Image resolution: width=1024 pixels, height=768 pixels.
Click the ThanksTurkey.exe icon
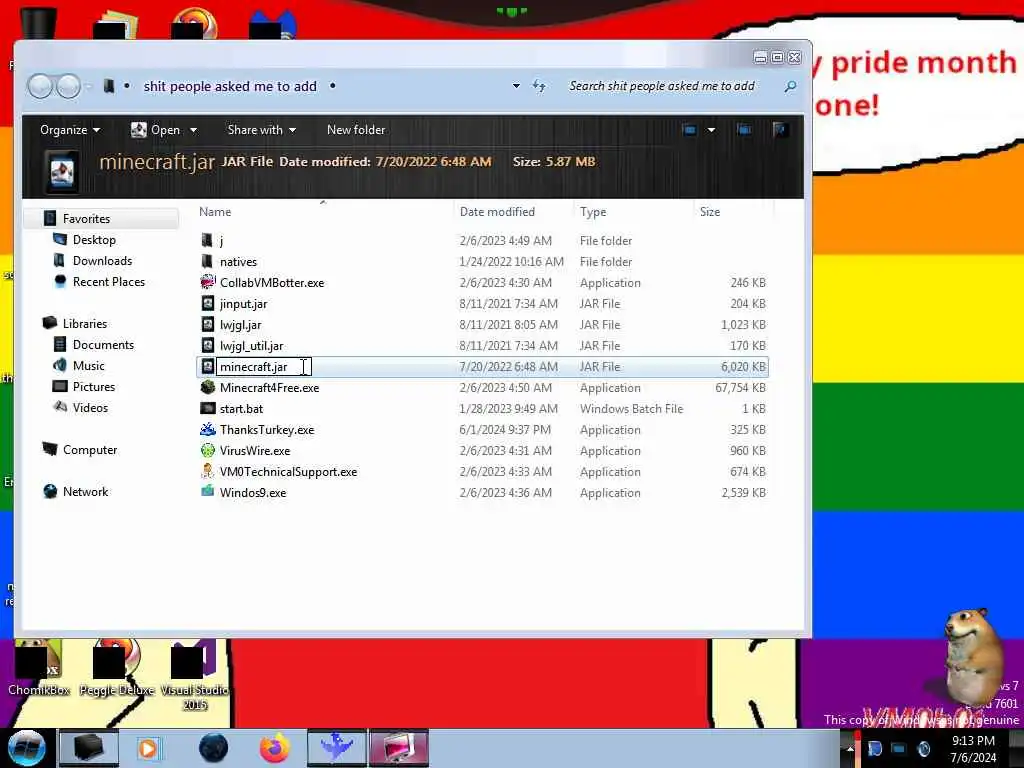[208, 429]
